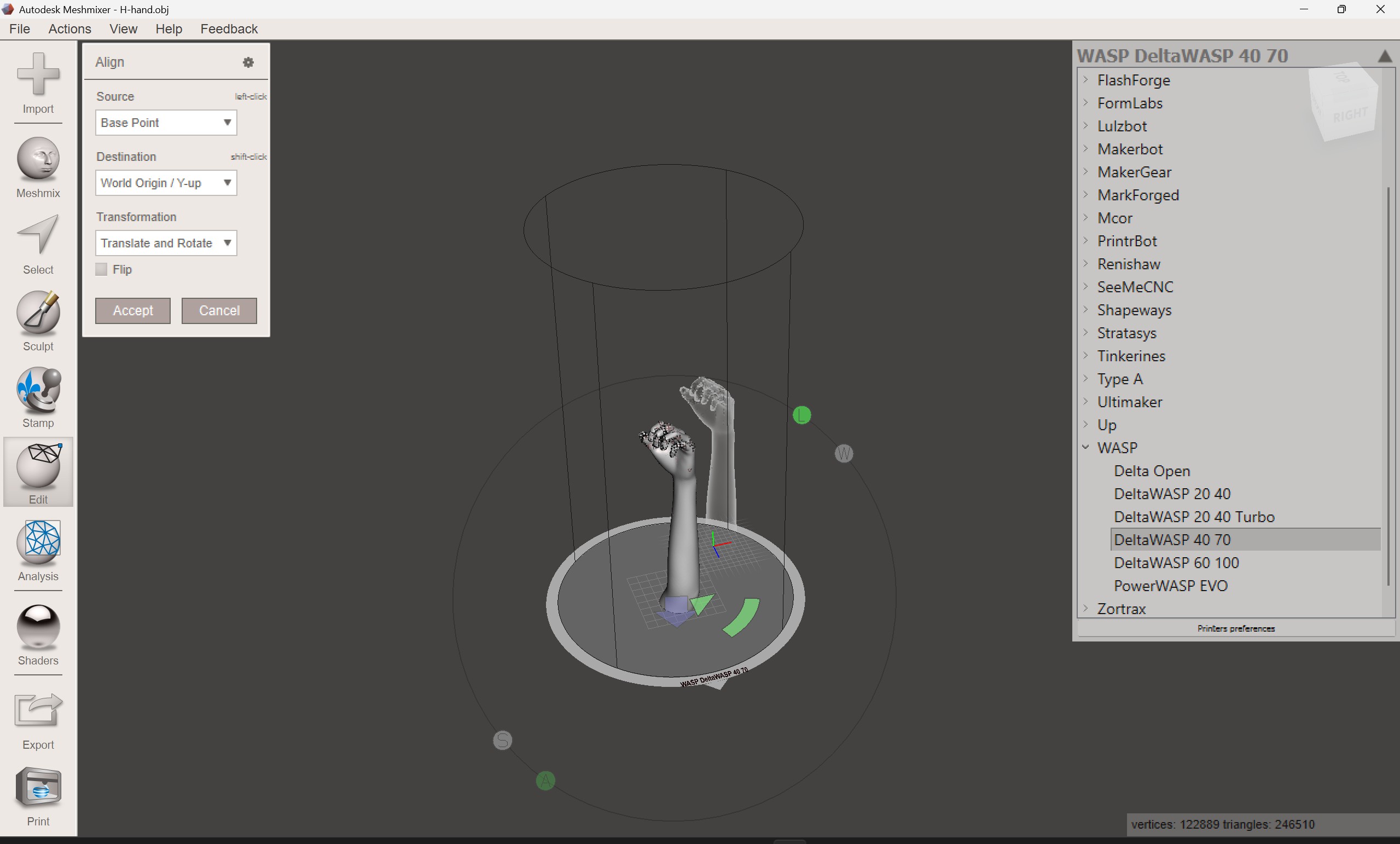The height and width of the screenshot is (844, 1400).
Task: Click the vertices and triangles status text
Action: pos(1223,824)
